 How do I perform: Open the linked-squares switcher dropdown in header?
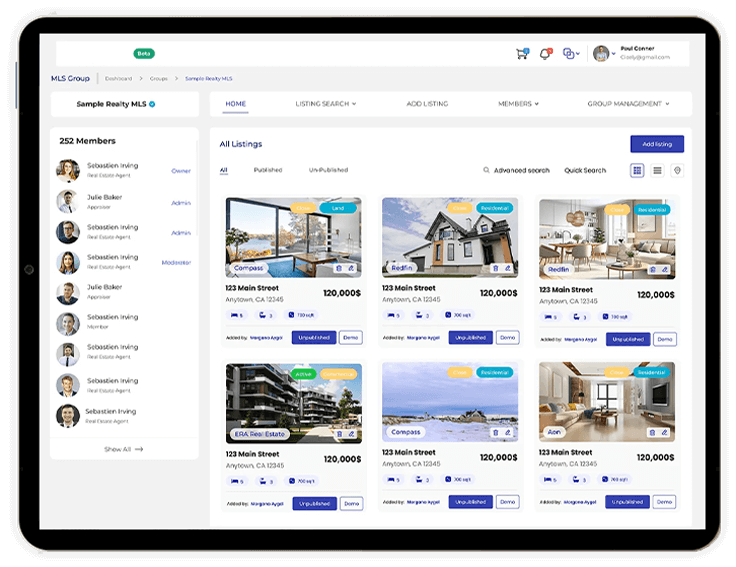click(571, 54)
